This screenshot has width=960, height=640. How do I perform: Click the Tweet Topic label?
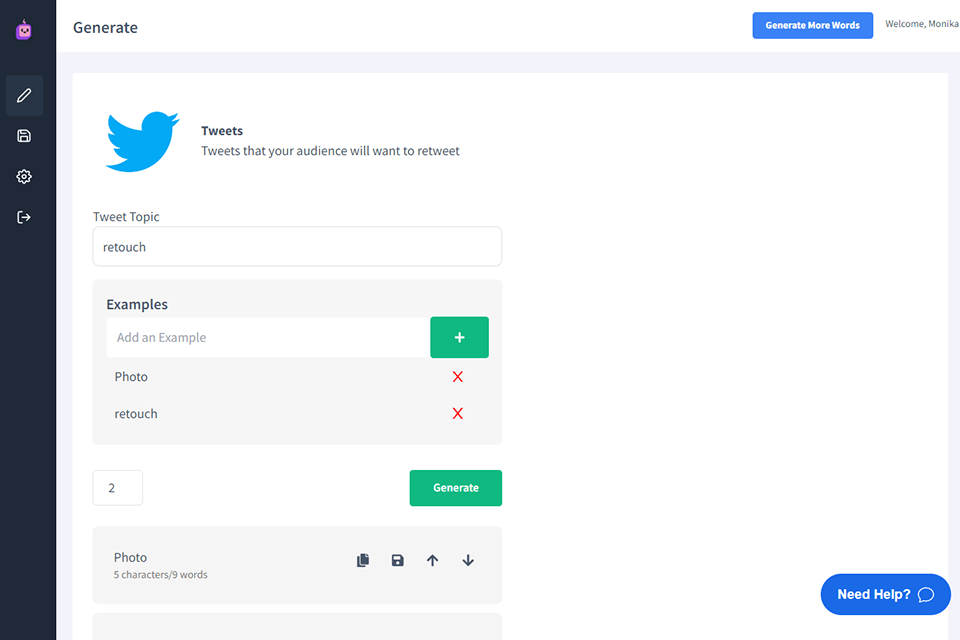[x=126, y=217]
